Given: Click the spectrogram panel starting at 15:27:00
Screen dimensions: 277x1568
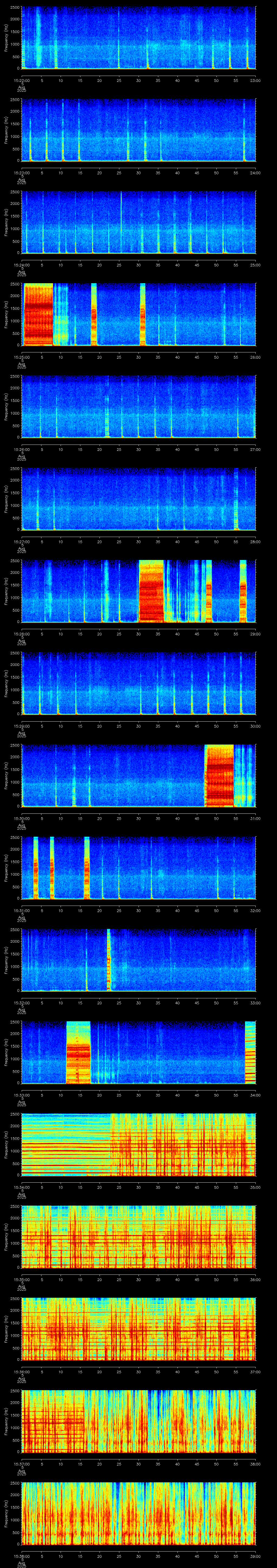Looking at the screenshot, I should click(138, 499).
